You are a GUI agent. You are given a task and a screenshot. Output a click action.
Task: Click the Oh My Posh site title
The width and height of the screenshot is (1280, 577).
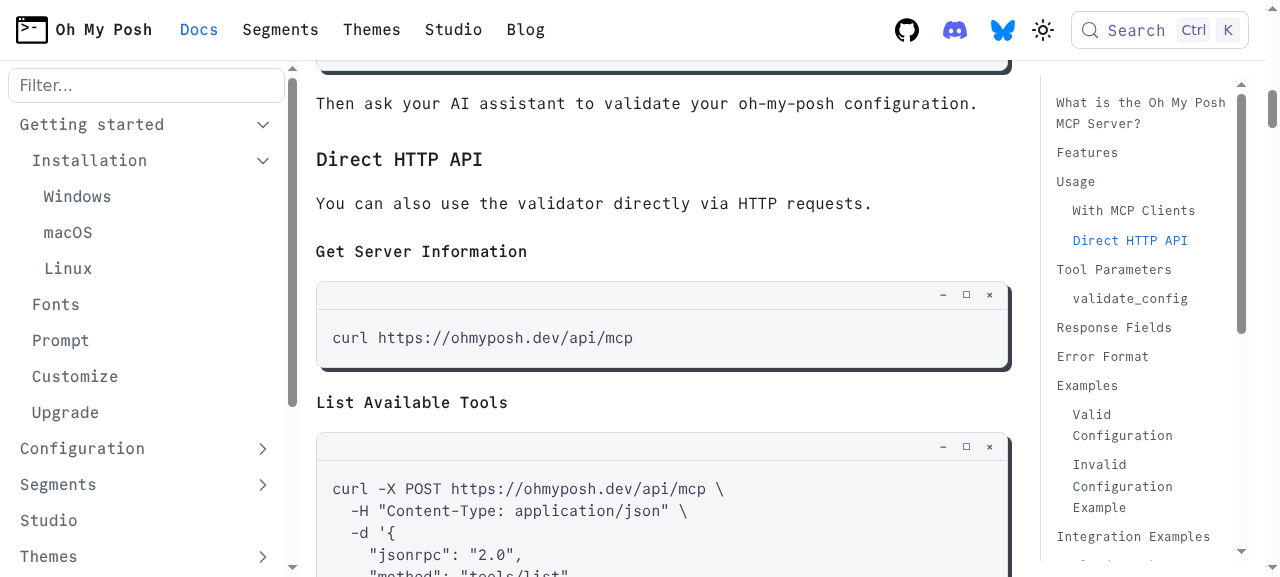click(x=104, y=30)
